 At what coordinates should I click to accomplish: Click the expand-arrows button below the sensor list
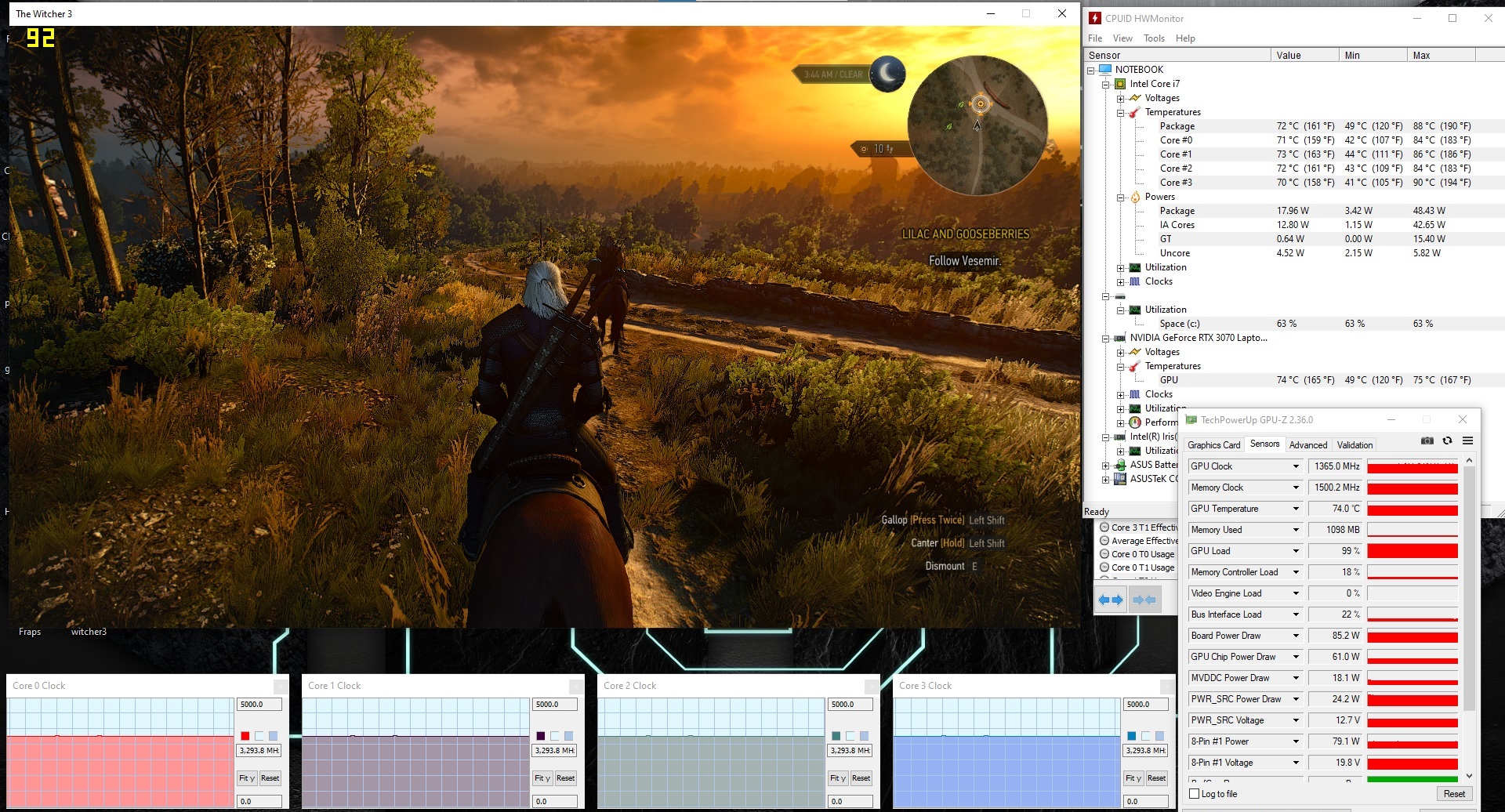(1110, 600)
